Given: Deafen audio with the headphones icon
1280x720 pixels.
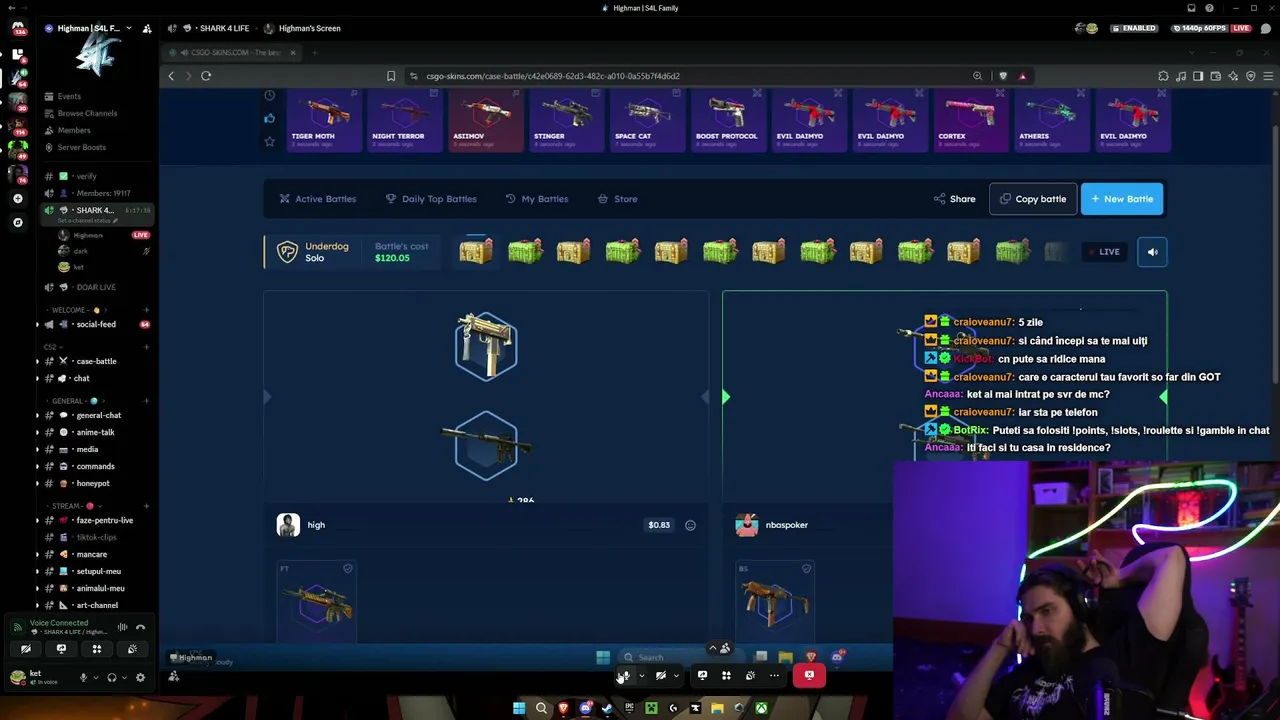Looking at the screenshot, I should (111, 677).
